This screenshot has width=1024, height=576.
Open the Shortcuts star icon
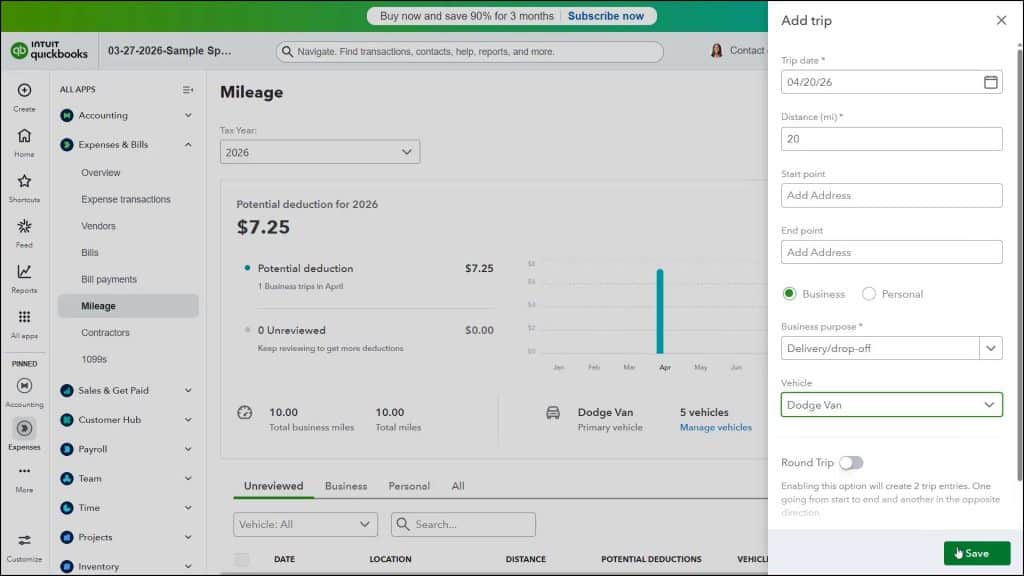click(24, 181)
